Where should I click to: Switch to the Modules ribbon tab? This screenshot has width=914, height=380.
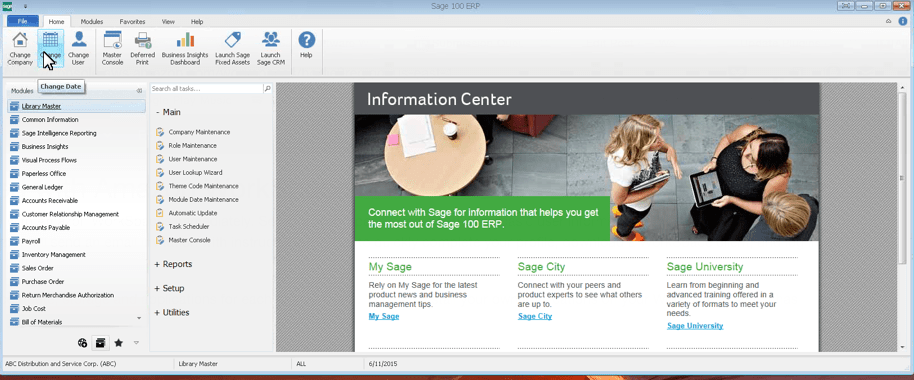(x=92, y=22)
